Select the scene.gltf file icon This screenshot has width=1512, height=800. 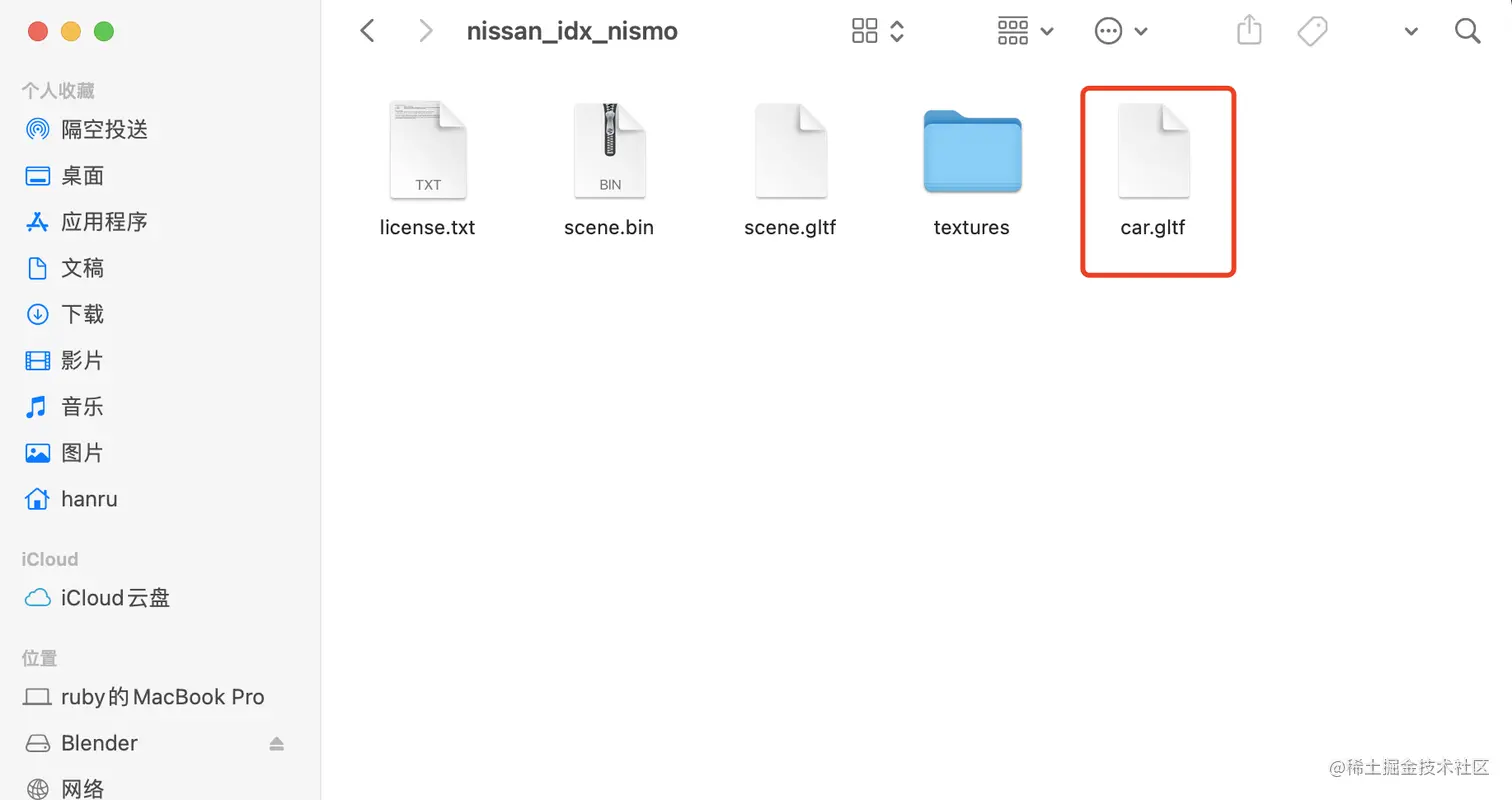pyautogui.click(x=790, y=150)
